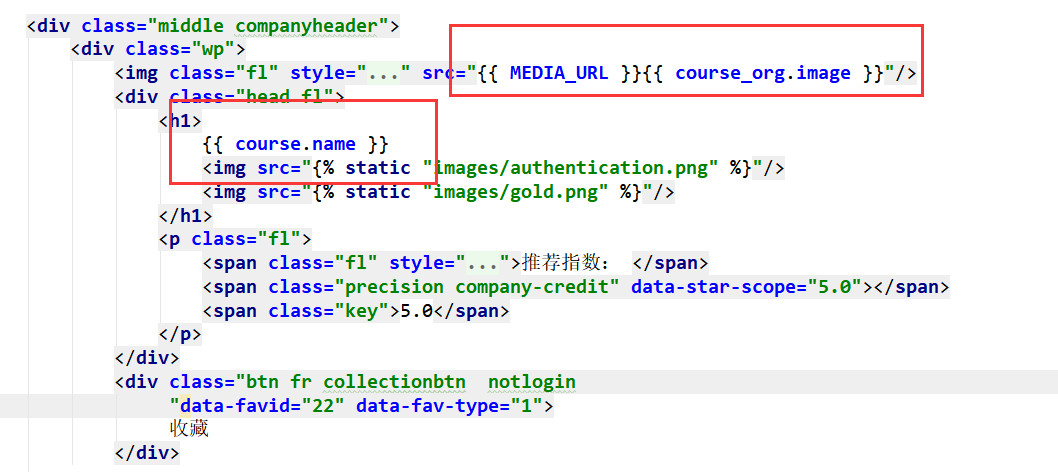1058x472 pixels.
Task: Click the opening <h1> tag
Action: point(180,121)
